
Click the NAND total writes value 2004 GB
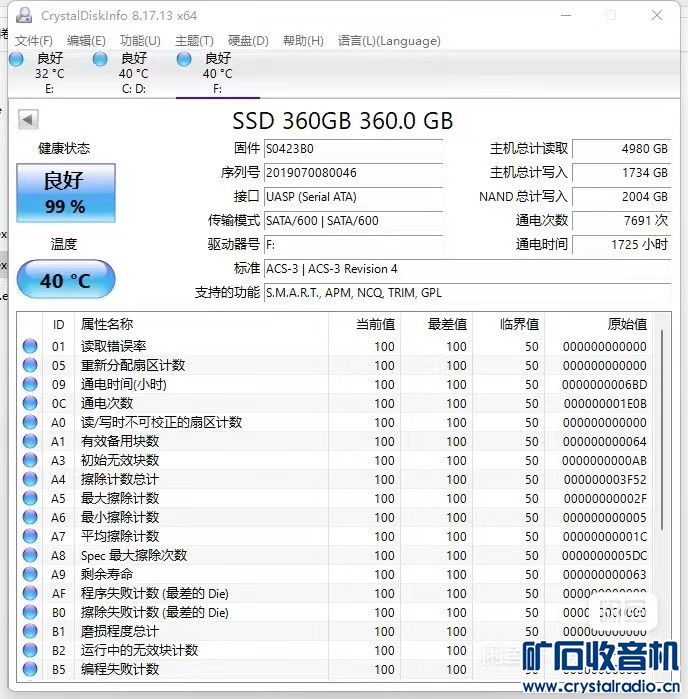point(622,197)
